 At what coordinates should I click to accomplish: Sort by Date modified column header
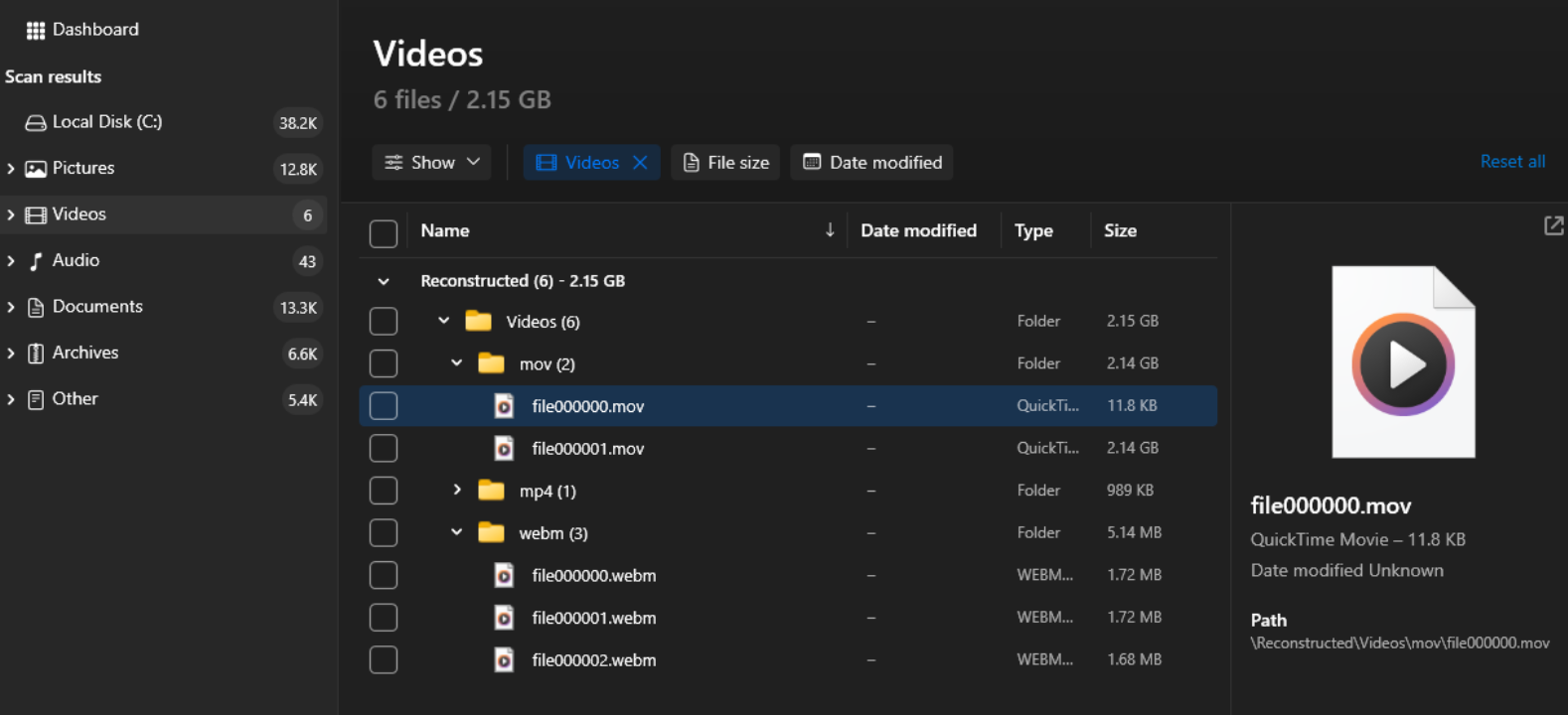pyautogui.click(x=918, y=230)
